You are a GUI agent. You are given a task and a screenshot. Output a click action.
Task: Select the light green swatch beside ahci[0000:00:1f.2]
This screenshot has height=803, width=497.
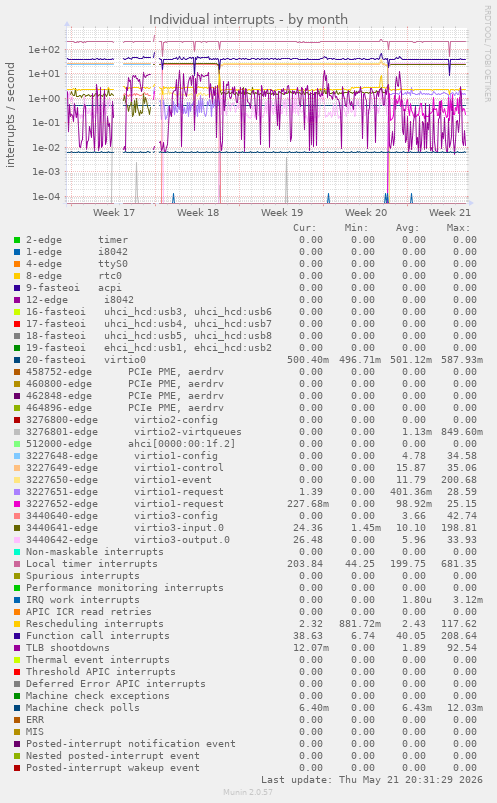point(17,443)
